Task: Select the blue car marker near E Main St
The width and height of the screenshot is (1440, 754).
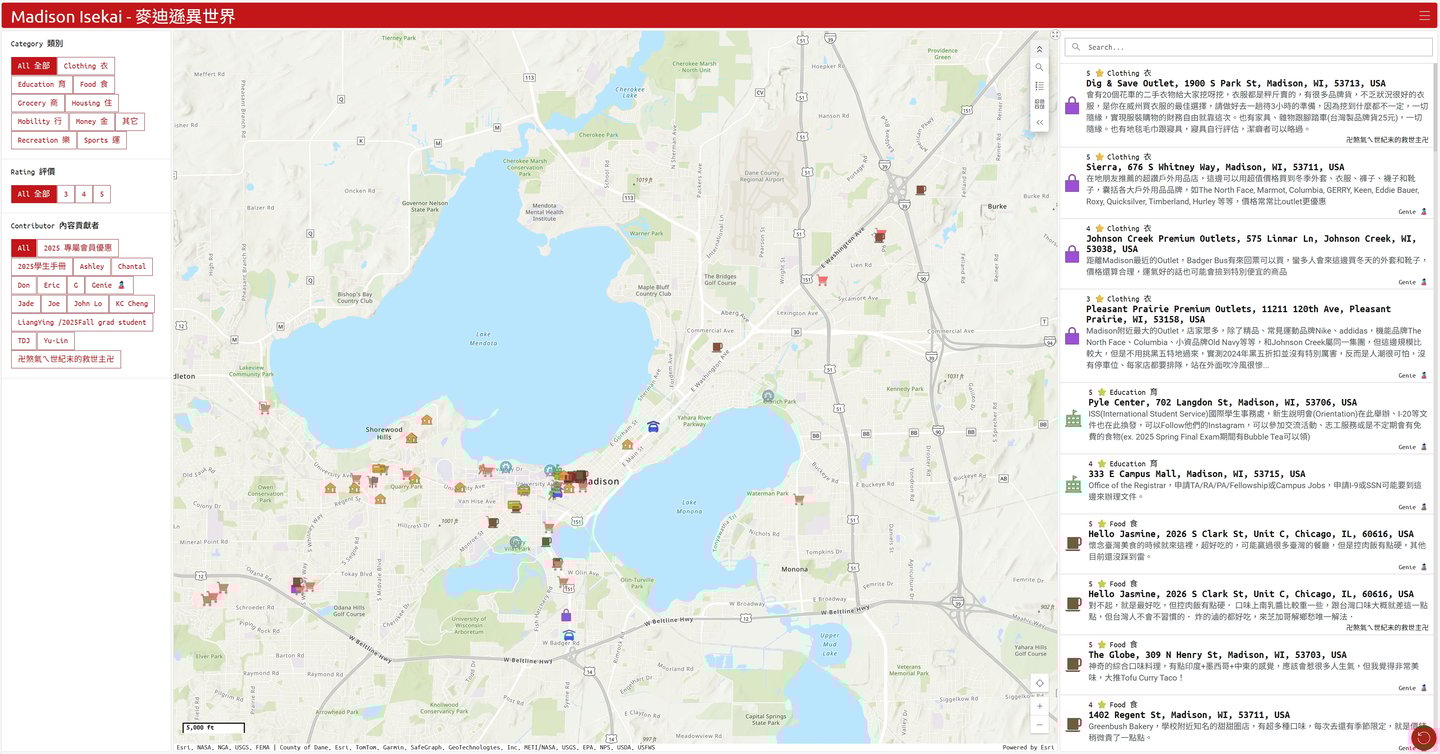Action: (x=653, y=426)
